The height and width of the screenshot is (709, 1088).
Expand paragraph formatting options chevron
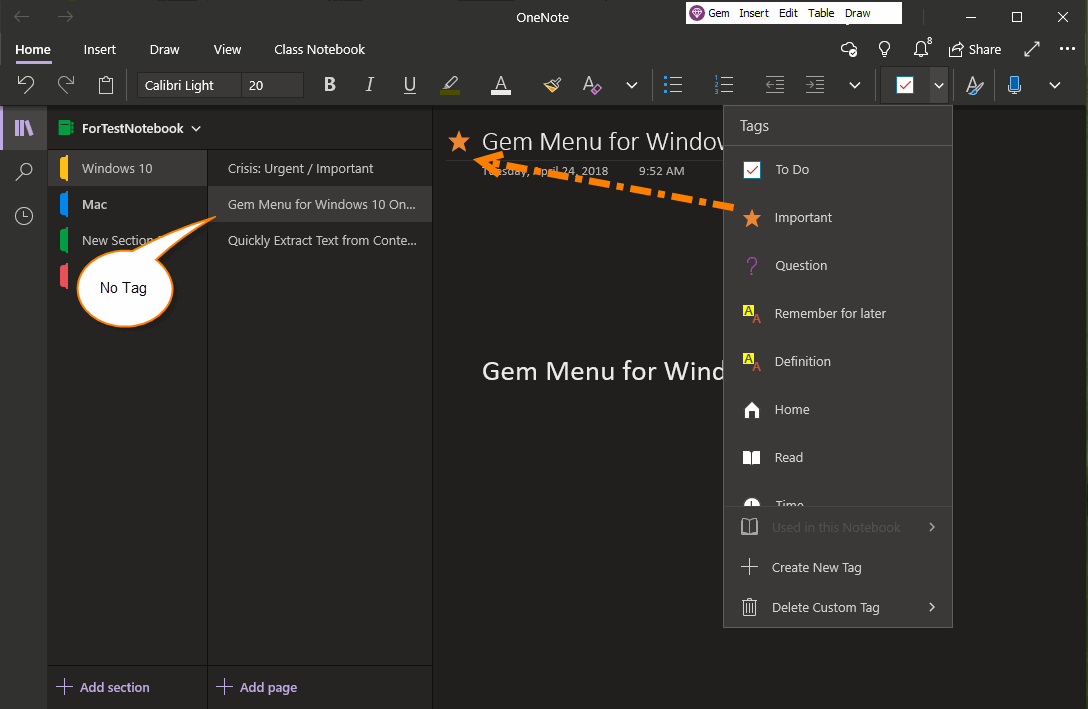click(855, 85)
